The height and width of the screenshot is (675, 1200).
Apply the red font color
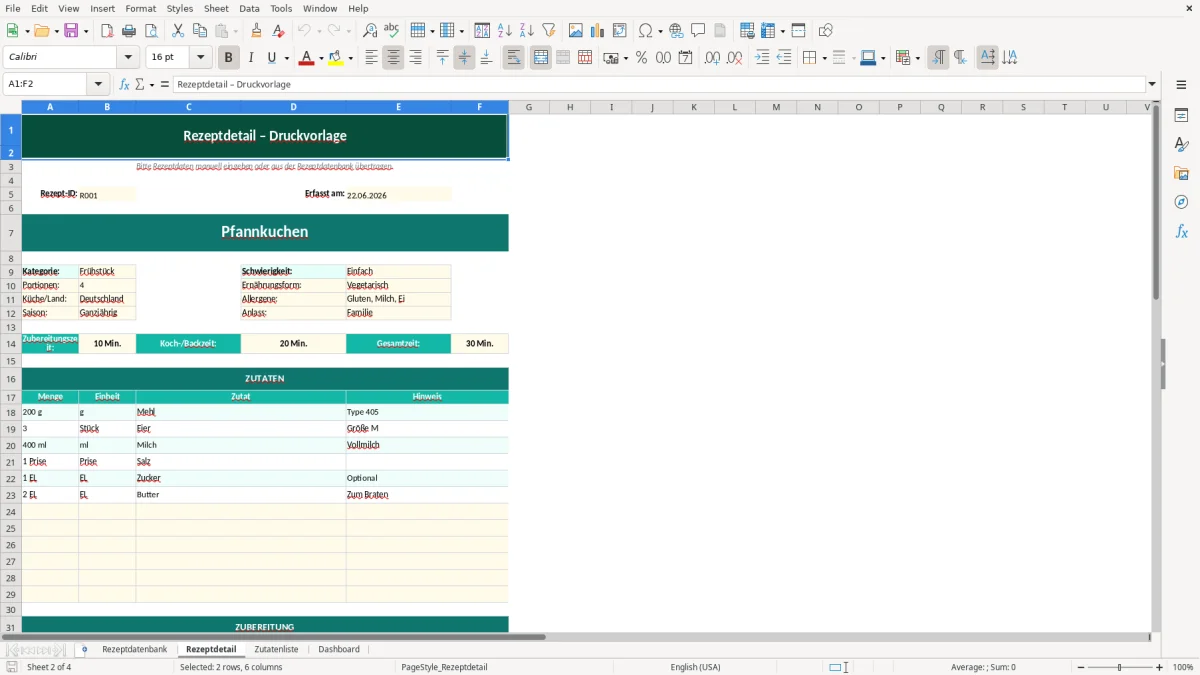306,58
